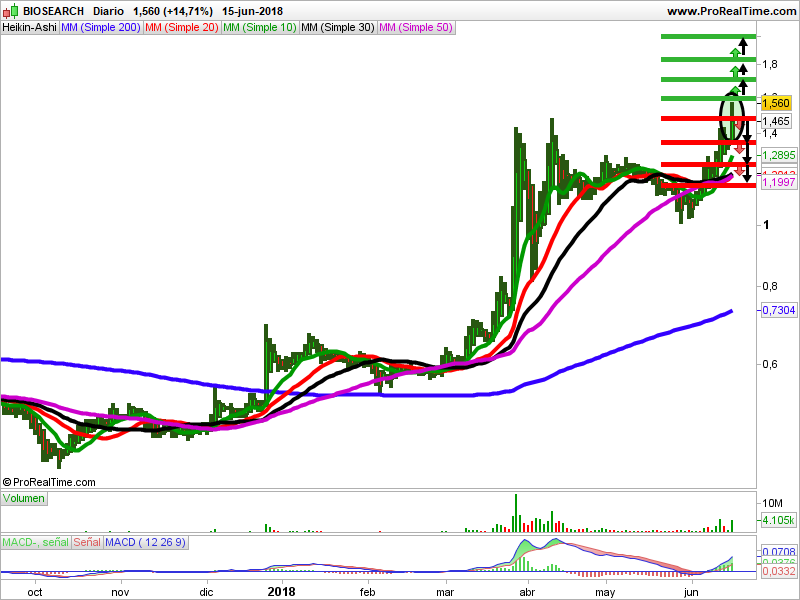This screenshot has height=600, width=800.
Task: Click the black ellipse around the last candle
Action: 732,118
